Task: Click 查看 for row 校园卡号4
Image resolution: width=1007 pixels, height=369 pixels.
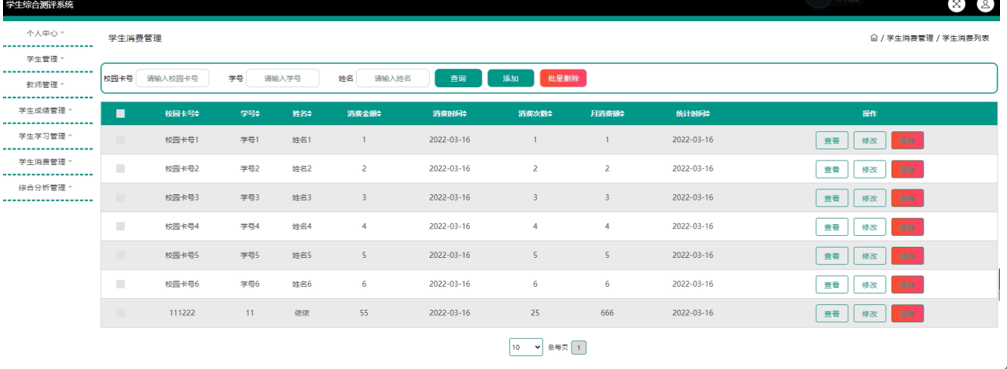Action: click(832, 227)
